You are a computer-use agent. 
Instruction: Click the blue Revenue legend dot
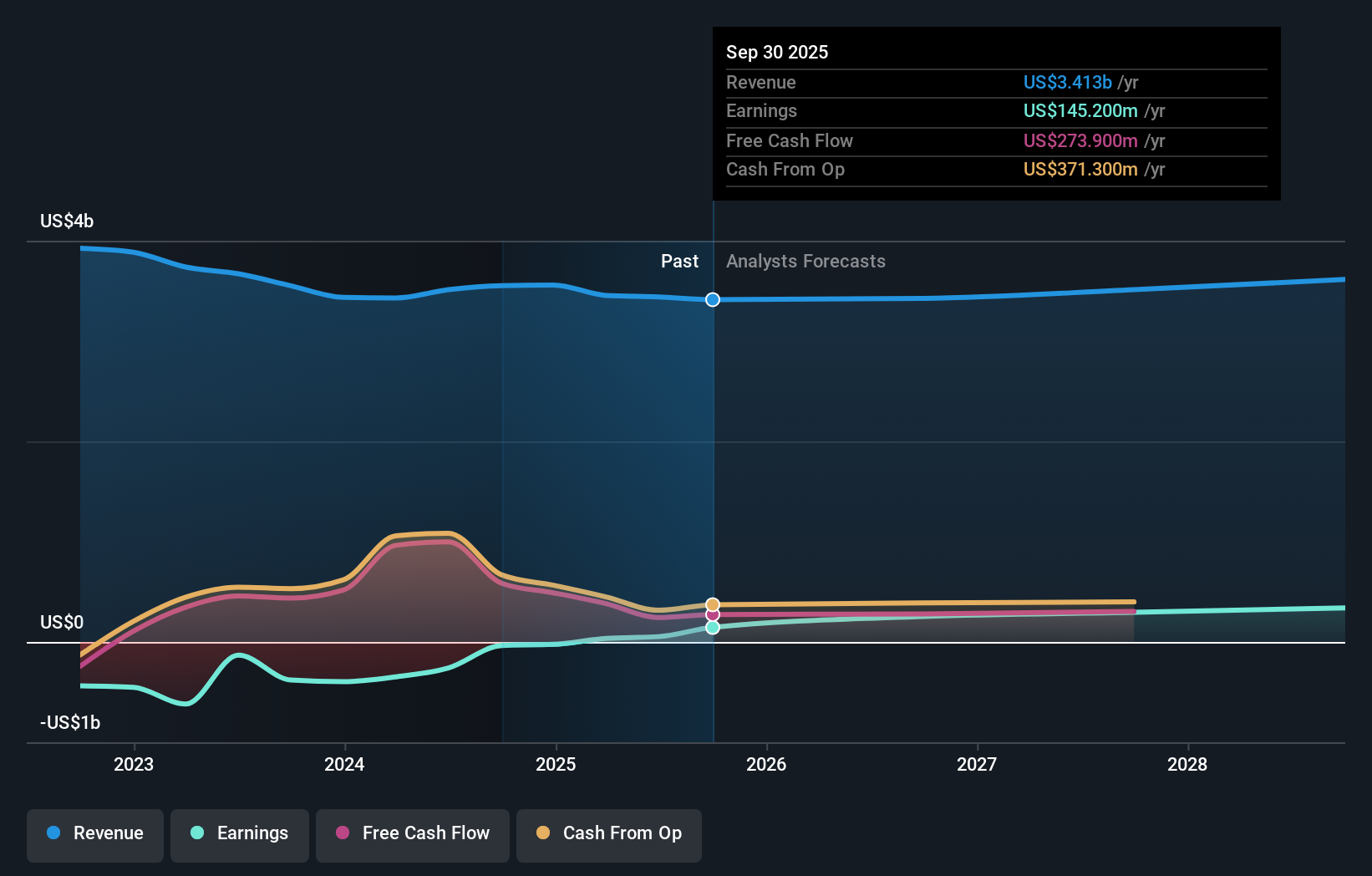tap(53, 833)
